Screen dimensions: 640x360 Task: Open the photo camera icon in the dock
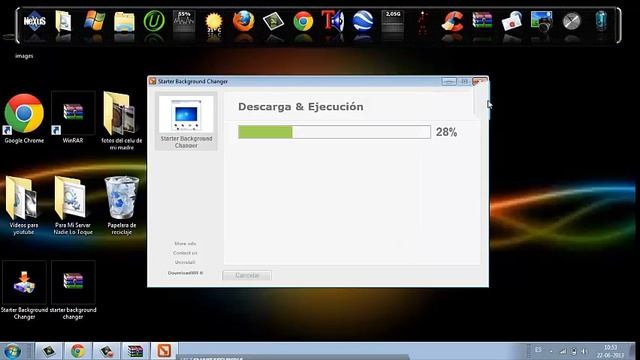[542, 21]
